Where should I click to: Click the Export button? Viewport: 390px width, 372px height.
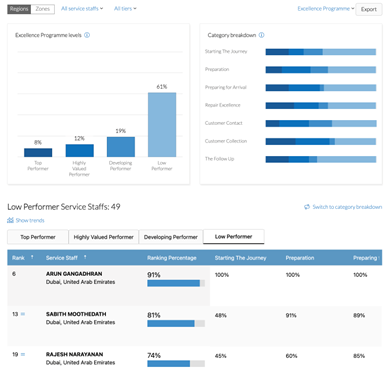point(369,9)
